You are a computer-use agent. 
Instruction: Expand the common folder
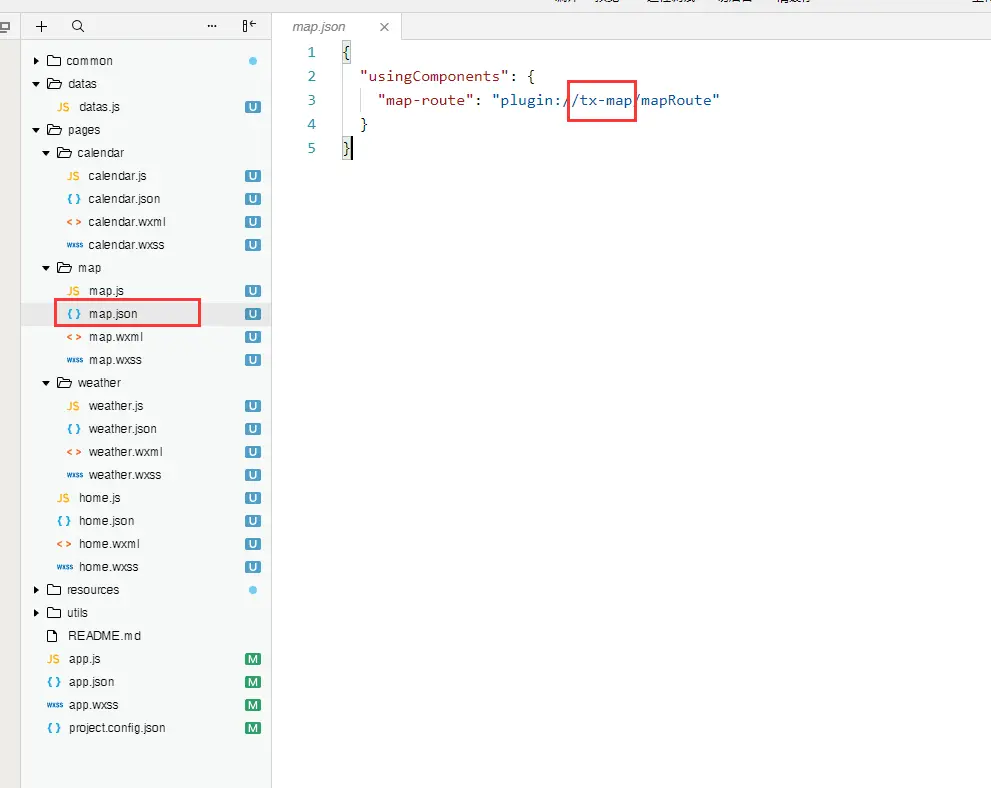[36, 61]
